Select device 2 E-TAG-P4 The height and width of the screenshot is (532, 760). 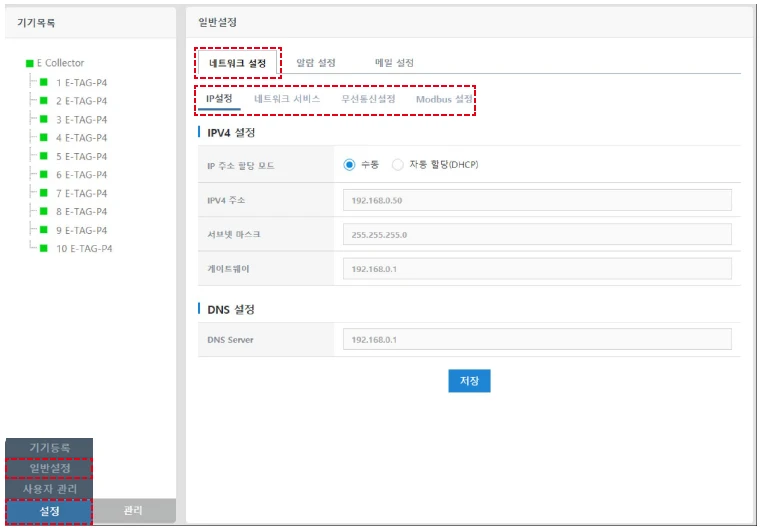(x=81, y=101)
